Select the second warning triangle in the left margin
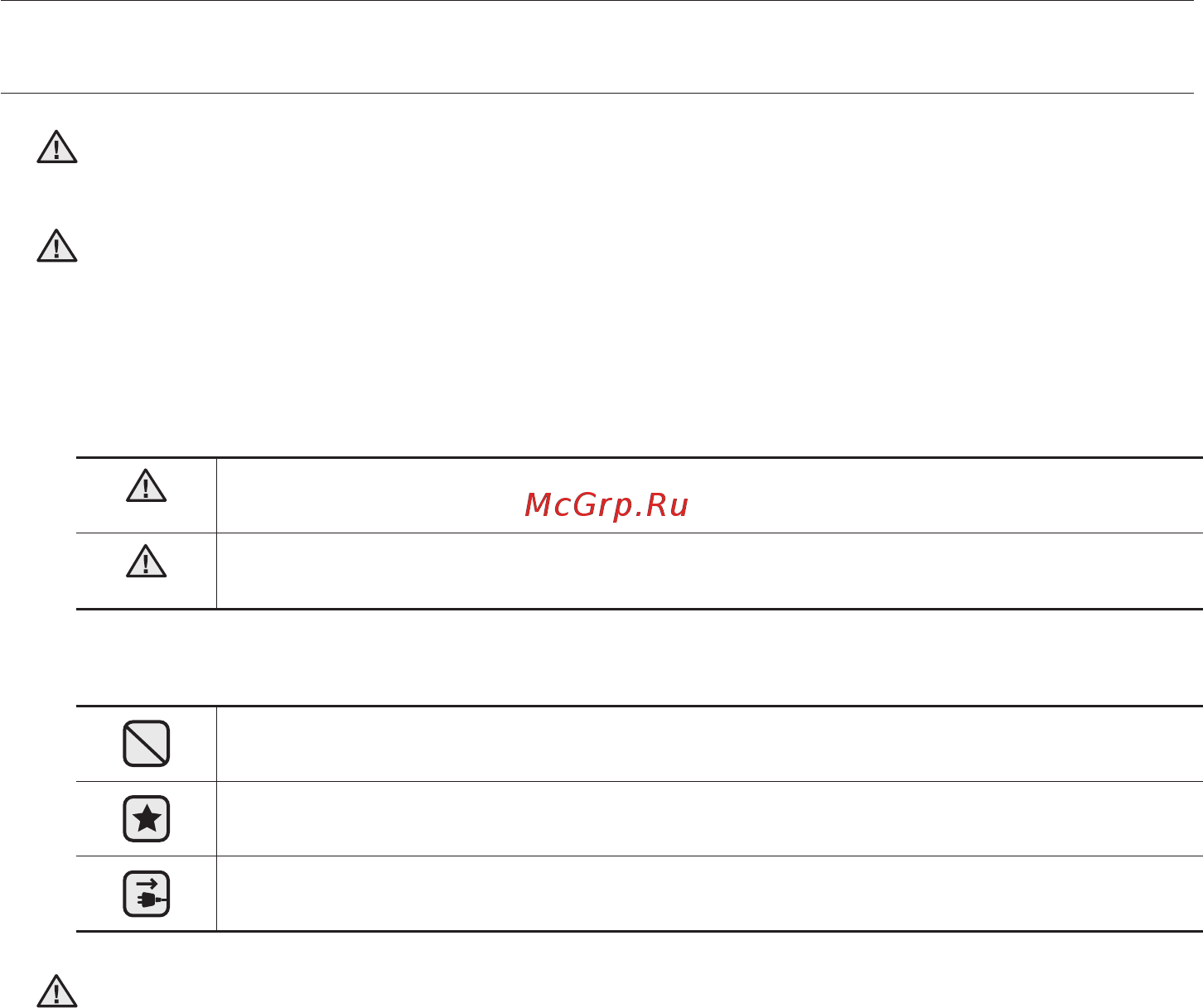 (57, 246)
